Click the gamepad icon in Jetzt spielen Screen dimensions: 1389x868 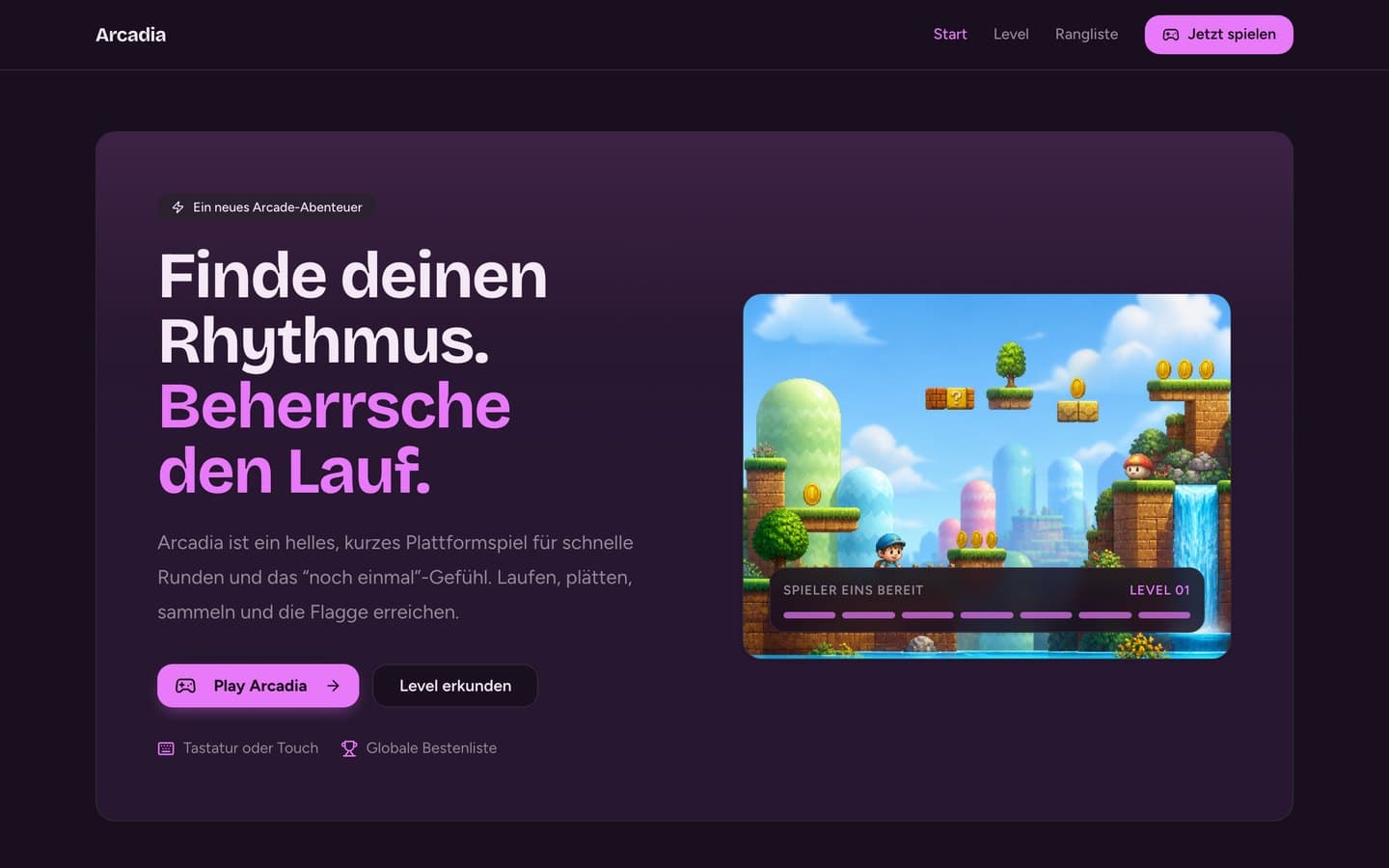point(1171,35)
